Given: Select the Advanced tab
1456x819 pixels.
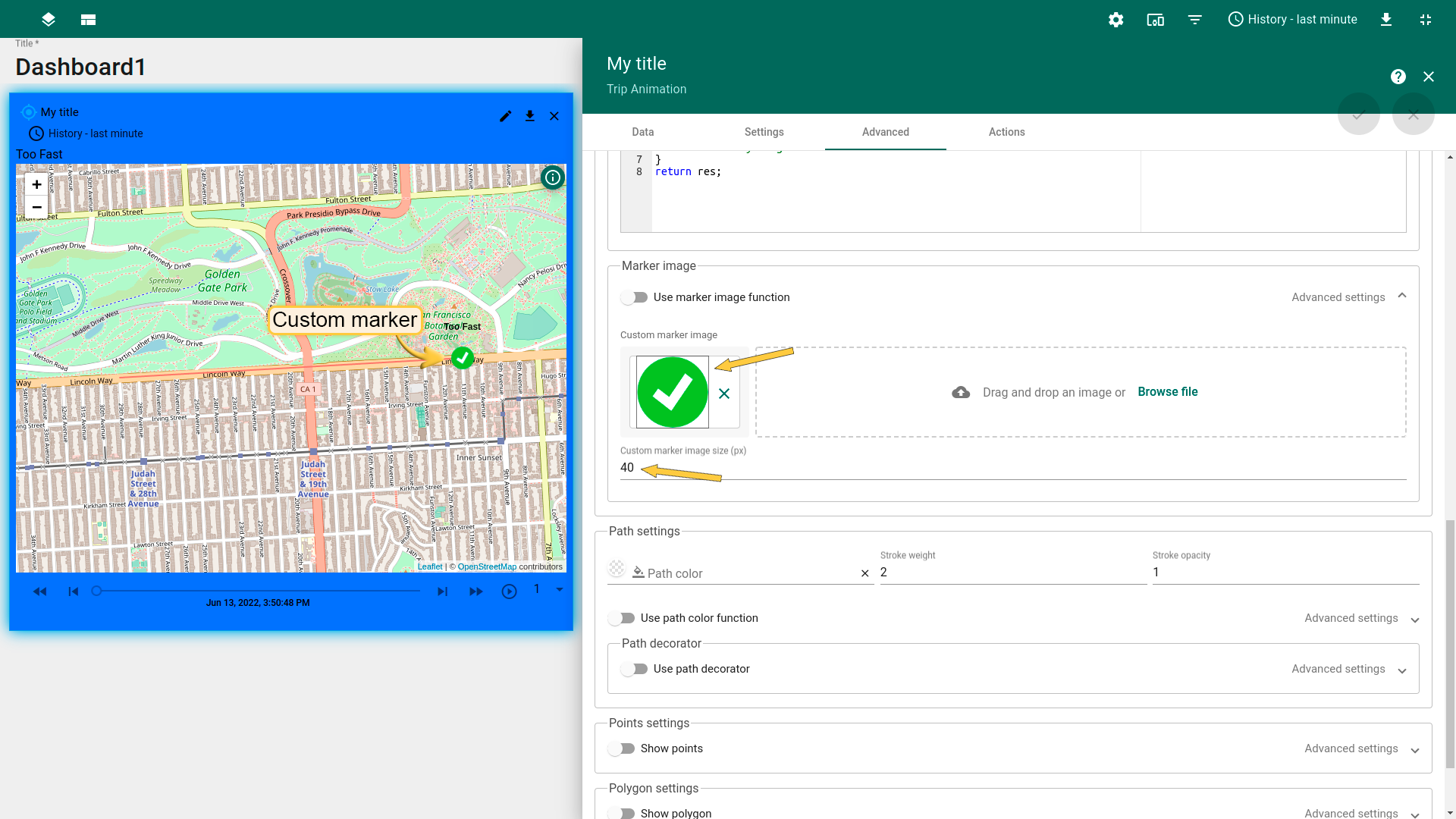Looking at the screenshot, I should [886, 132].
